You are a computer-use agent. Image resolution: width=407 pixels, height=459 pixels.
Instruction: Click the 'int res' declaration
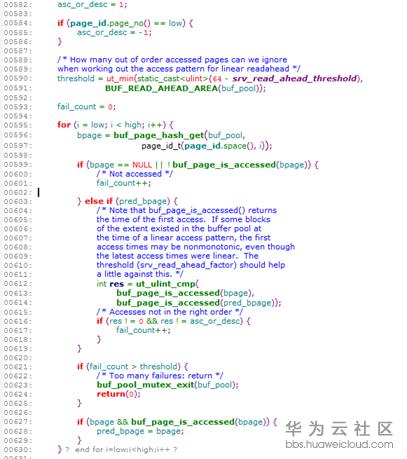click(x=110, y=284)
